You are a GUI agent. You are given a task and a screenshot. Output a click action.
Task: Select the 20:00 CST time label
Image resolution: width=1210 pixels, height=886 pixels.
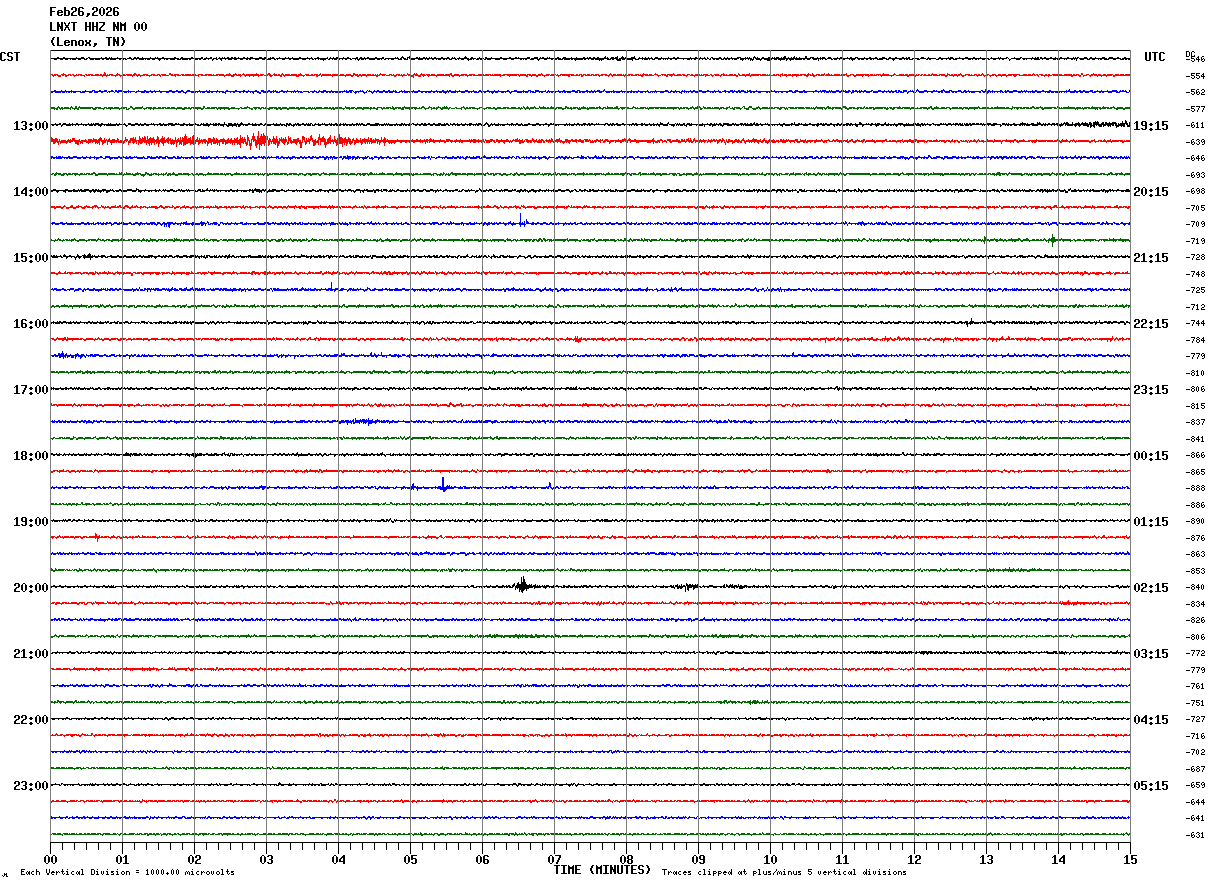30,588
